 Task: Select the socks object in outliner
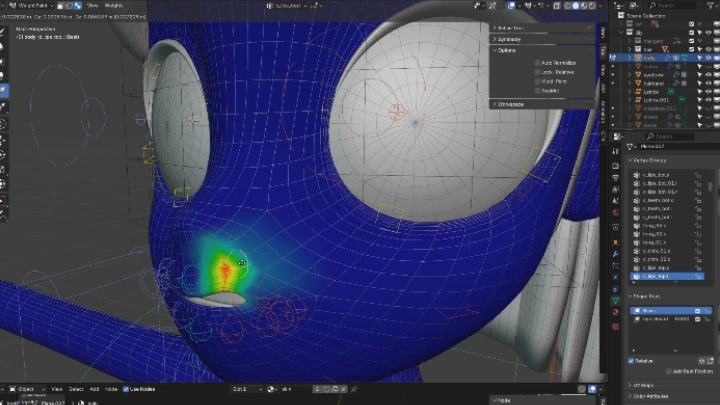(651, 125)
